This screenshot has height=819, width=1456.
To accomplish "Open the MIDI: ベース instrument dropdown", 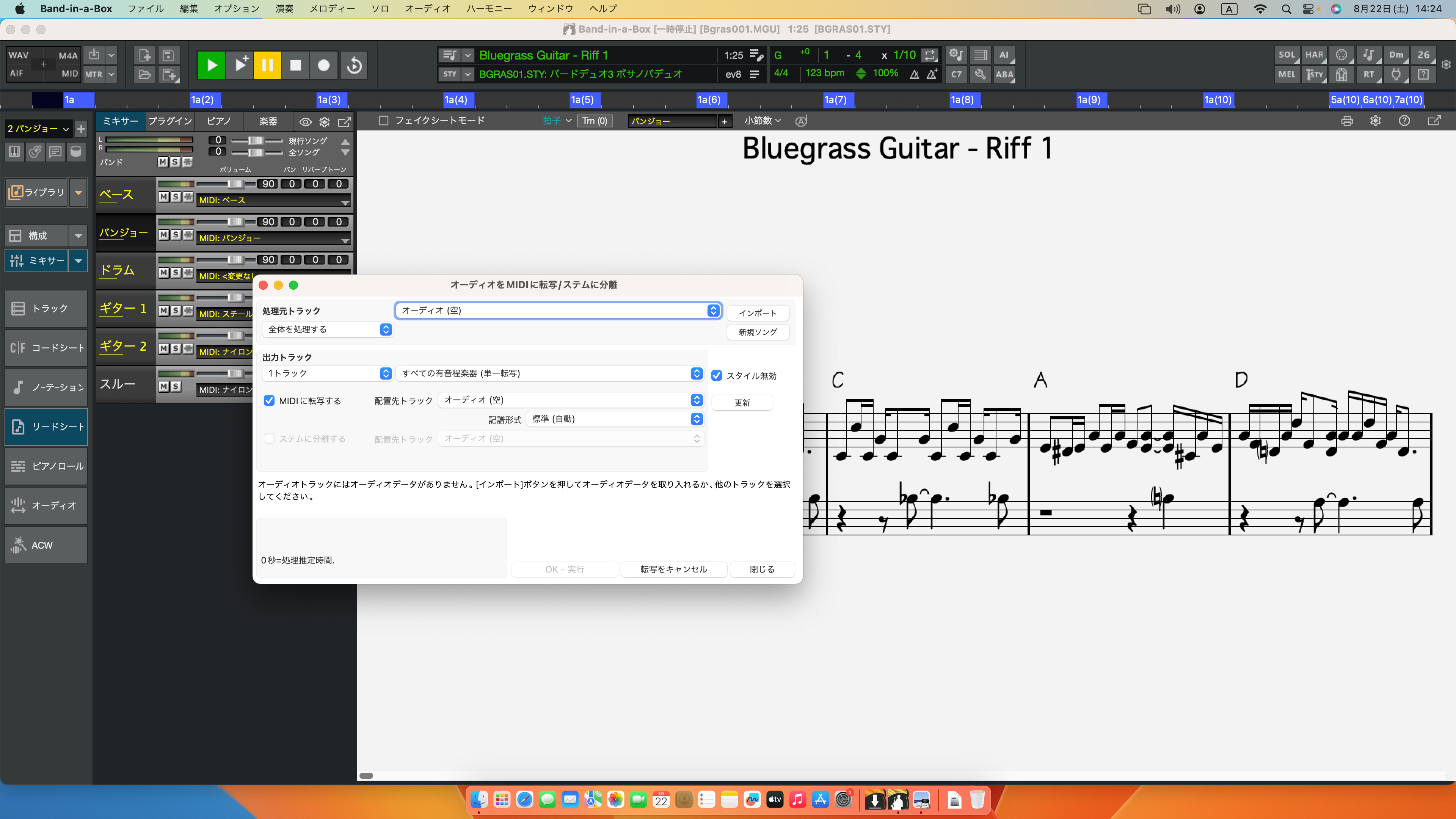I will [x=273, y=201].
